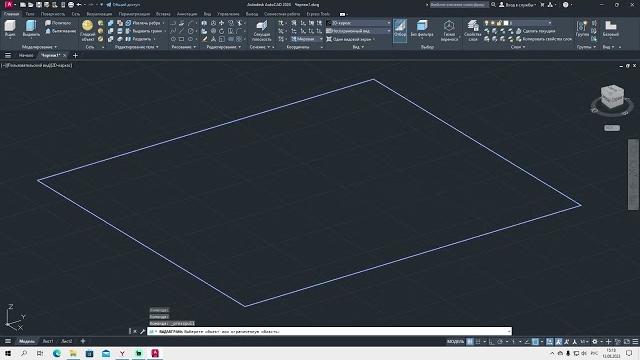Image resolution: width=640 pixels, height=360 pixels.
Task: Expand the Solid editing (Редактирование тела) panel
Action: coord(136,47)
